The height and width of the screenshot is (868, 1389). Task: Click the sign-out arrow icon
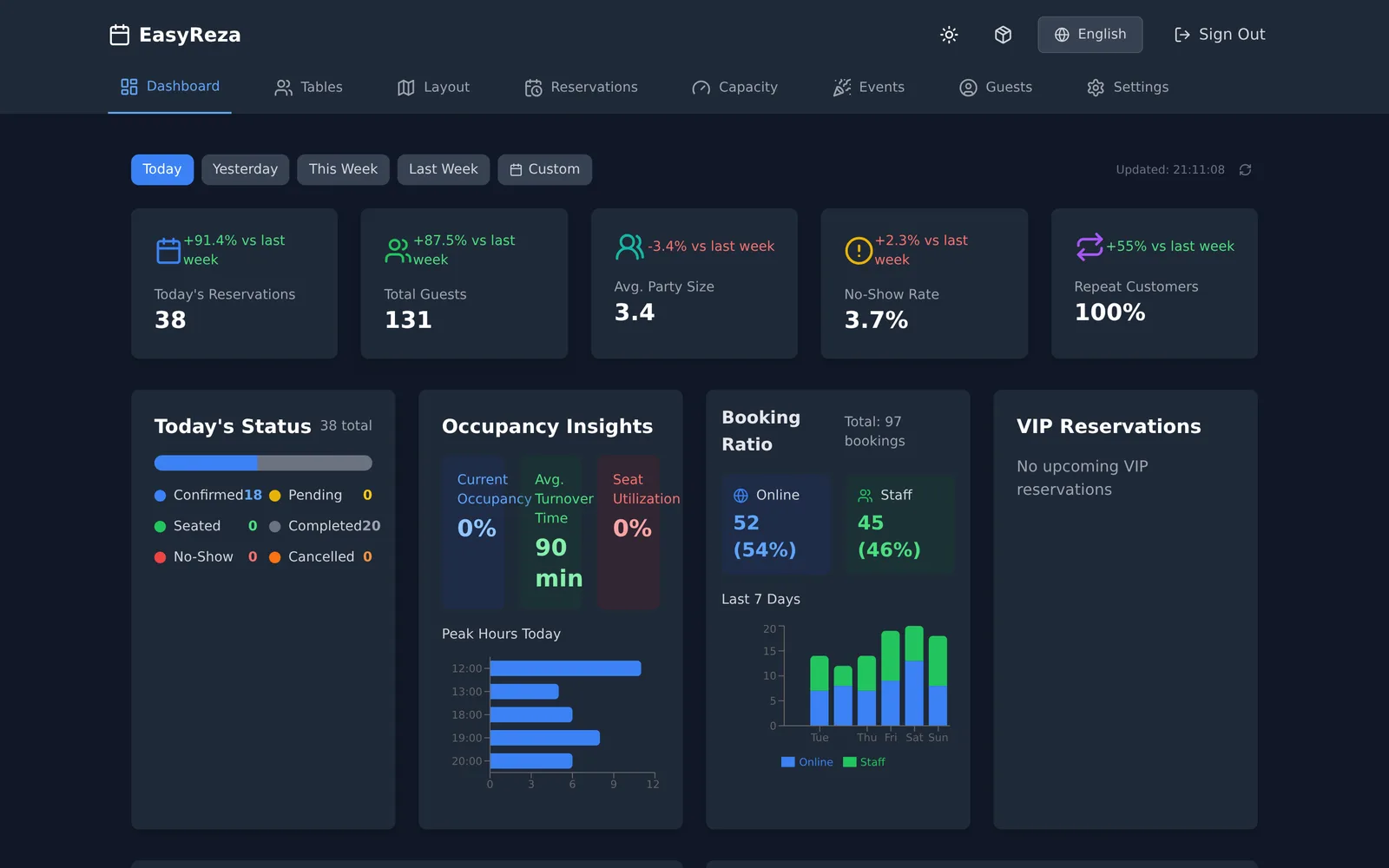coord(1182,35)
